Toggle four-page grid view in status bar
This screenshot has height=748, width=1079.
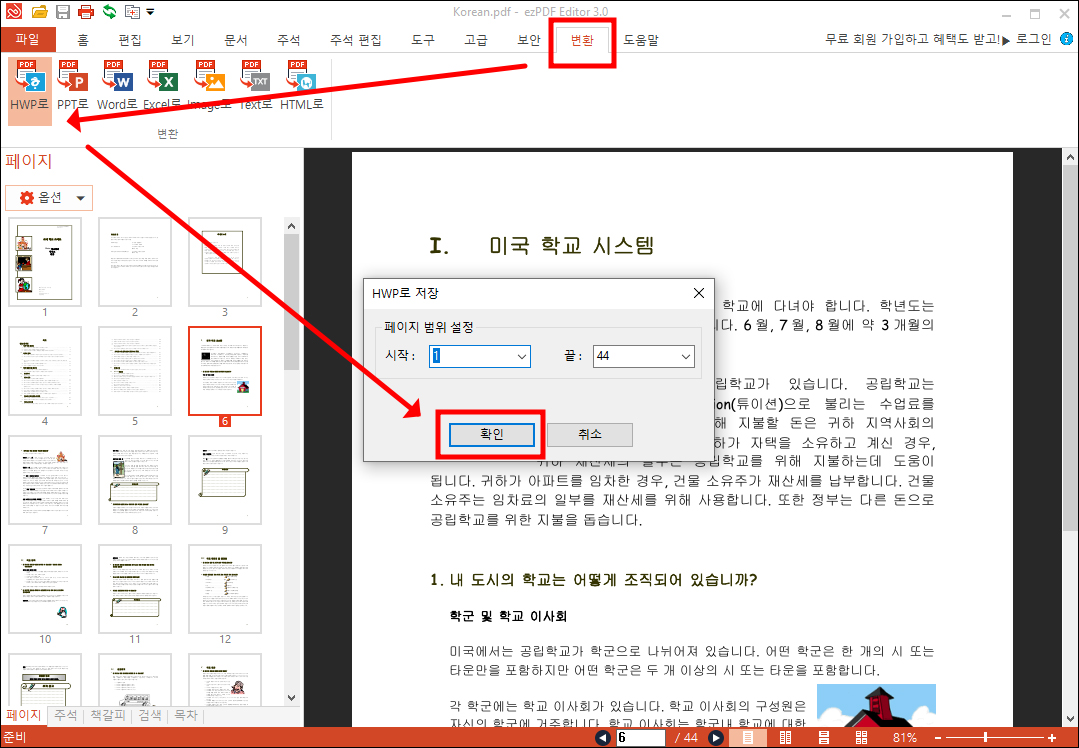pos(861,736)
